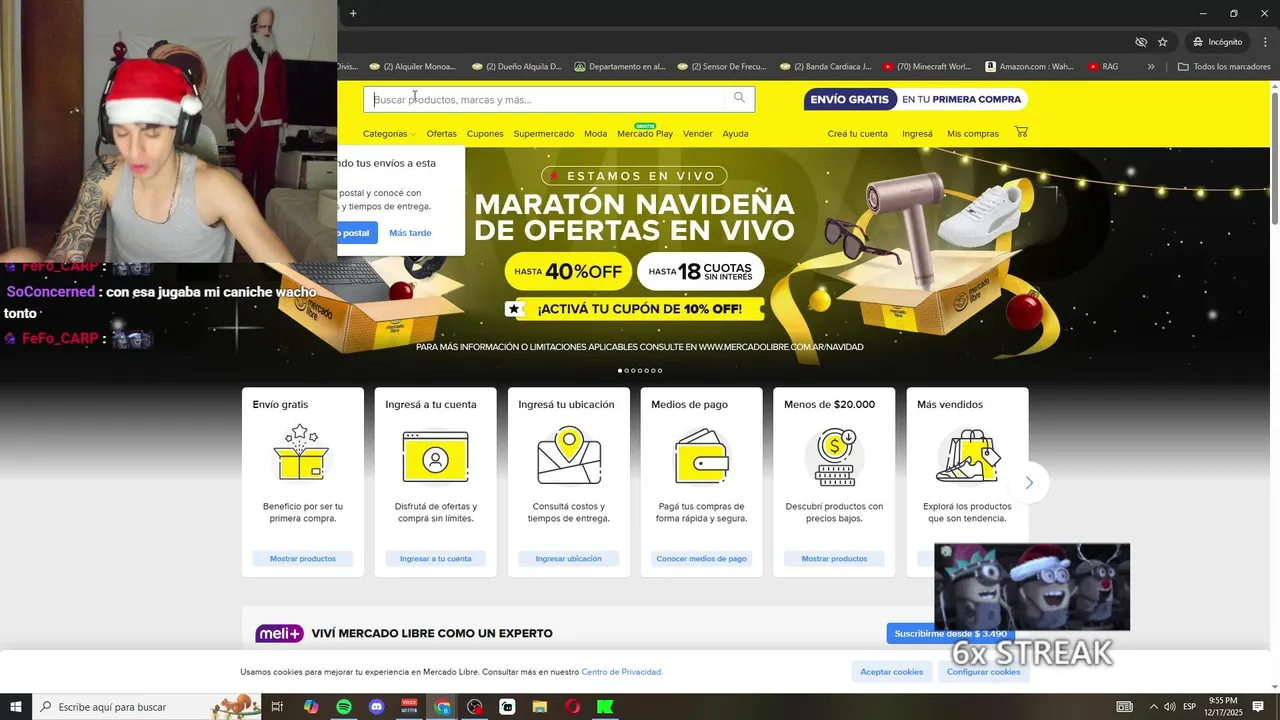
Task: Click the Maratón Navideña banner
Action: (x=634, y=217)
